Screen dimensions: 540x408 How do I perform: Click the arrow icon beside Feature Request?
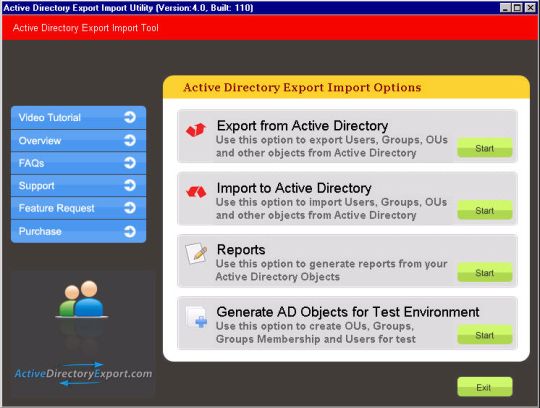click(x=130, y=208)
